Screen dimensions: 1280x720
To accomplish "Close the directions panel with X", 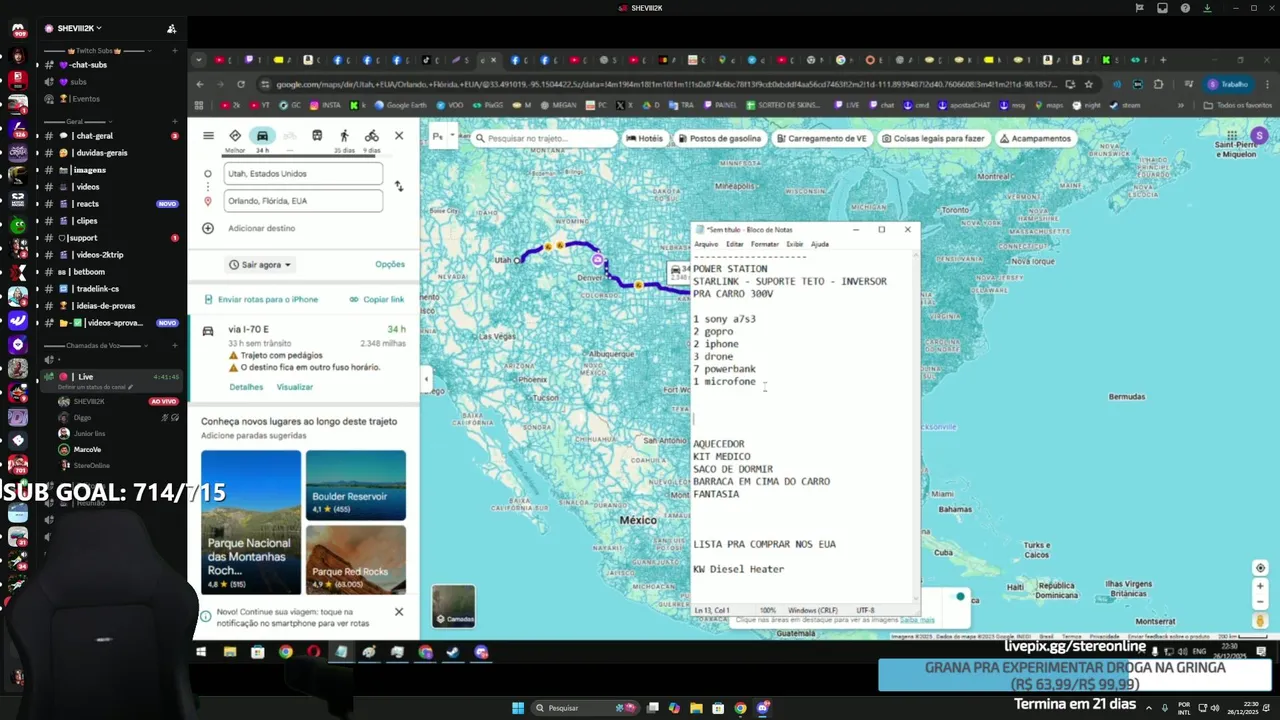I will tap(399, 136).
